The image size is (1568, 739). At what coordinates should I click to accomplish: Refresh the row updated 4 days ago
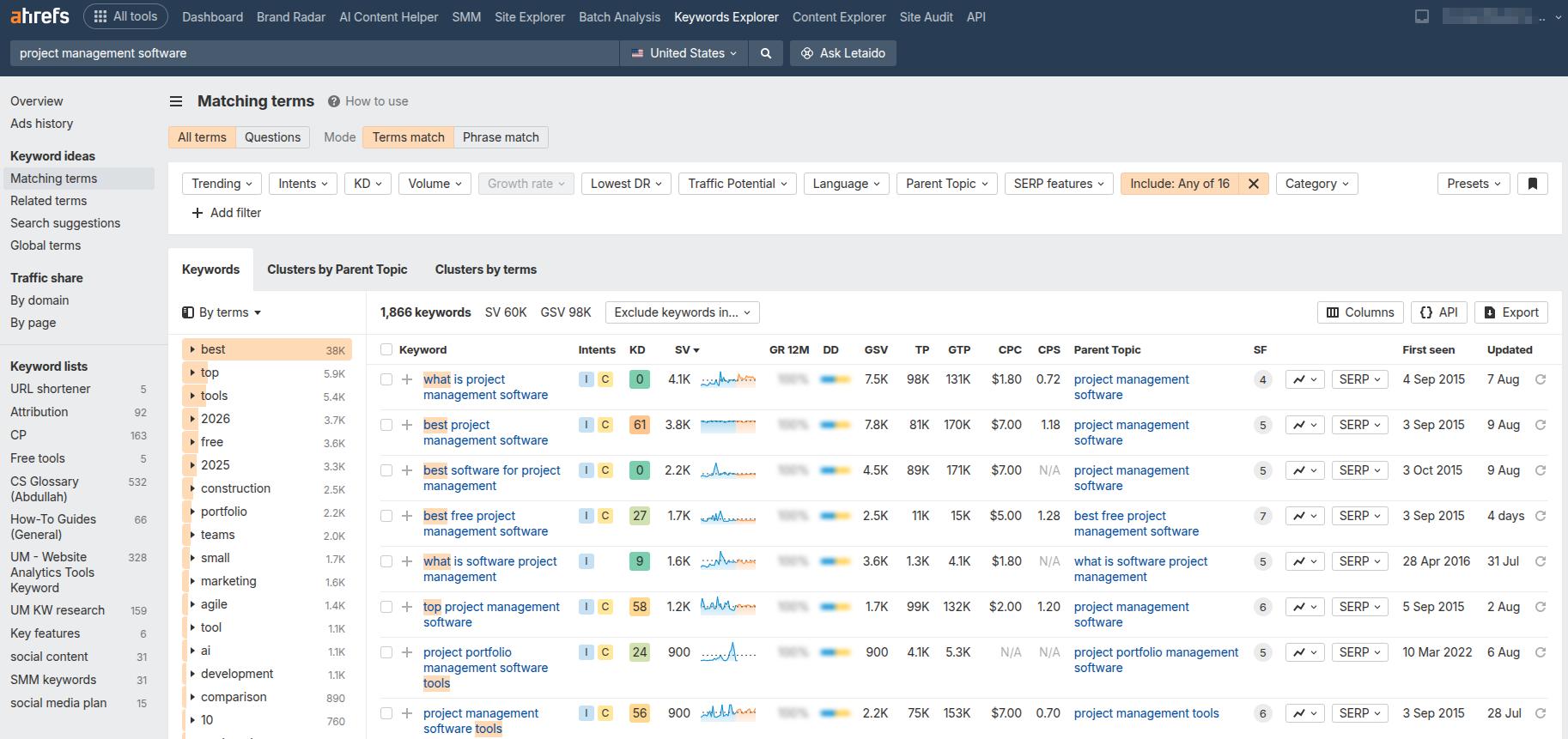1541,516
